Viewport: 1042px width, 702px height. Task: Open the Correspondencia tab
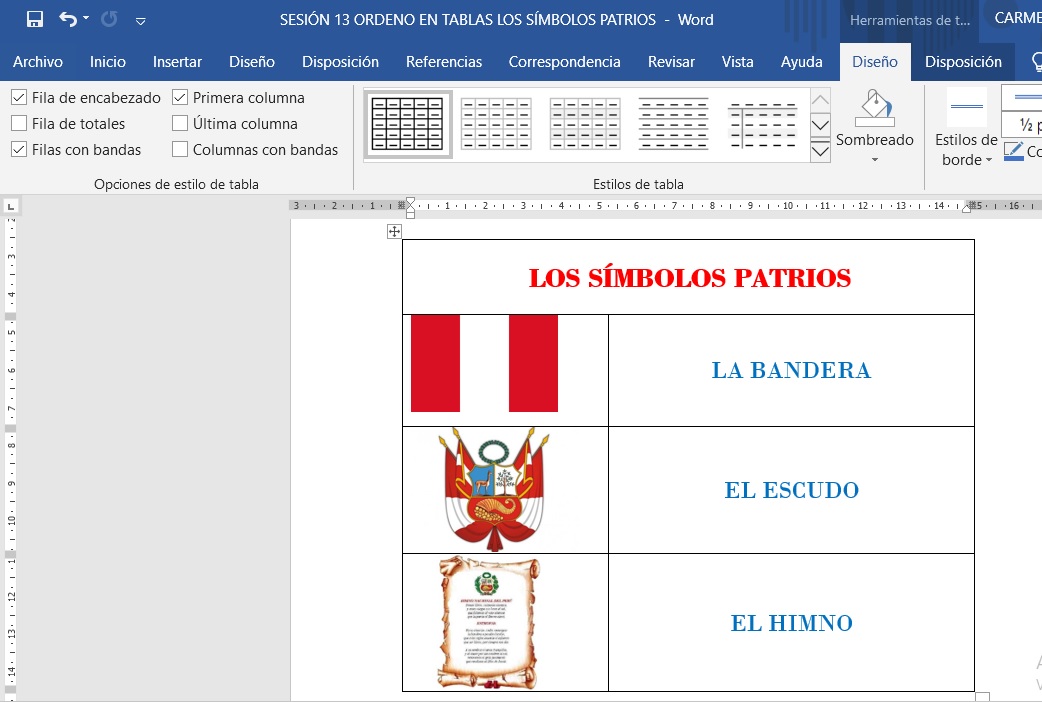pos(564,62)
